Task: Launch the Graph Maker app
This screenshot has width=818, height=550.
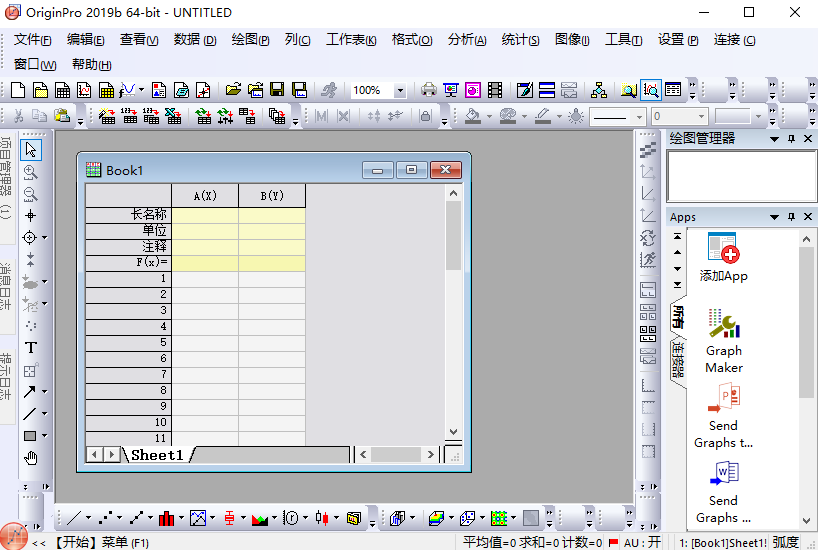Action: point(724,341)
